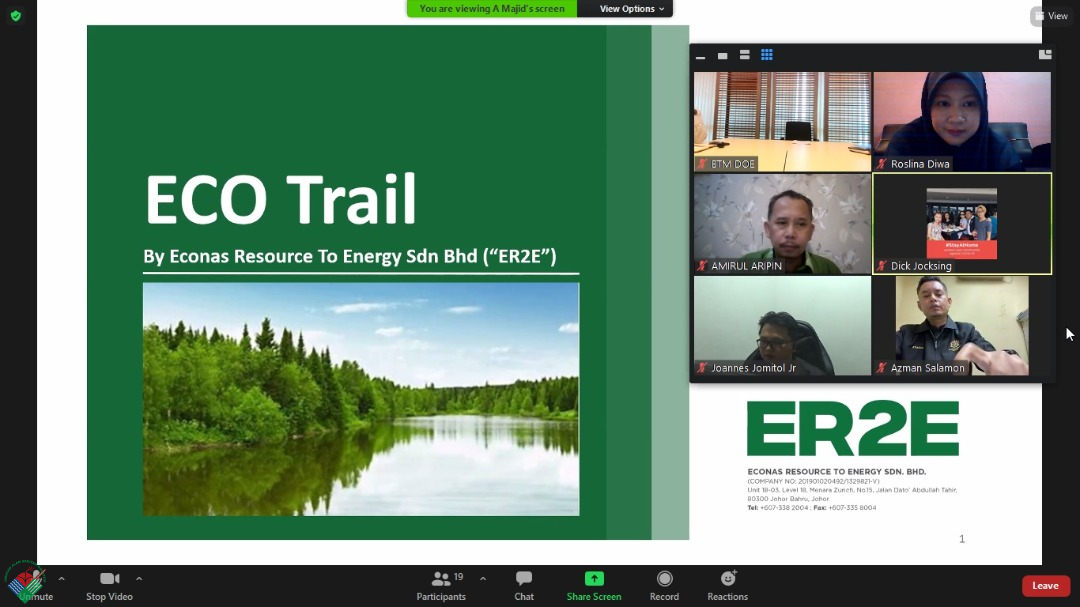Viewport: 1080px width, 607px height.
Task: Click the forest lake photo on slide
Action: 361,399
